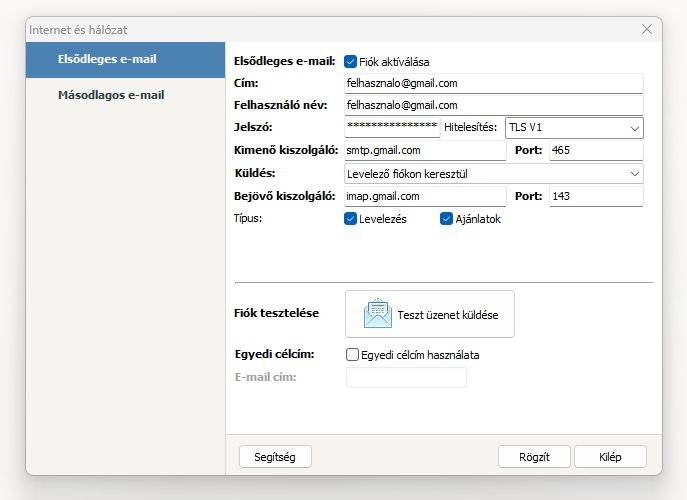Click the envelope icon on test message button
The image size is (687, 500).
coord(378,314)
